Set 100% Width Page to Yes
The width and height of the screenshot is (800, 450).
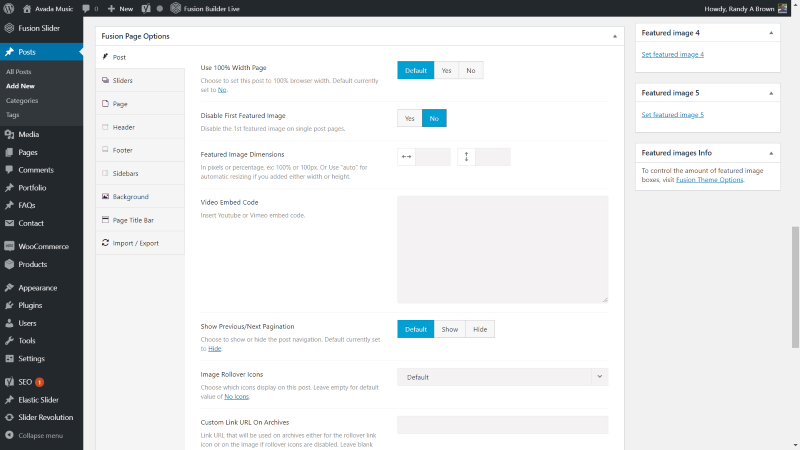446,70
